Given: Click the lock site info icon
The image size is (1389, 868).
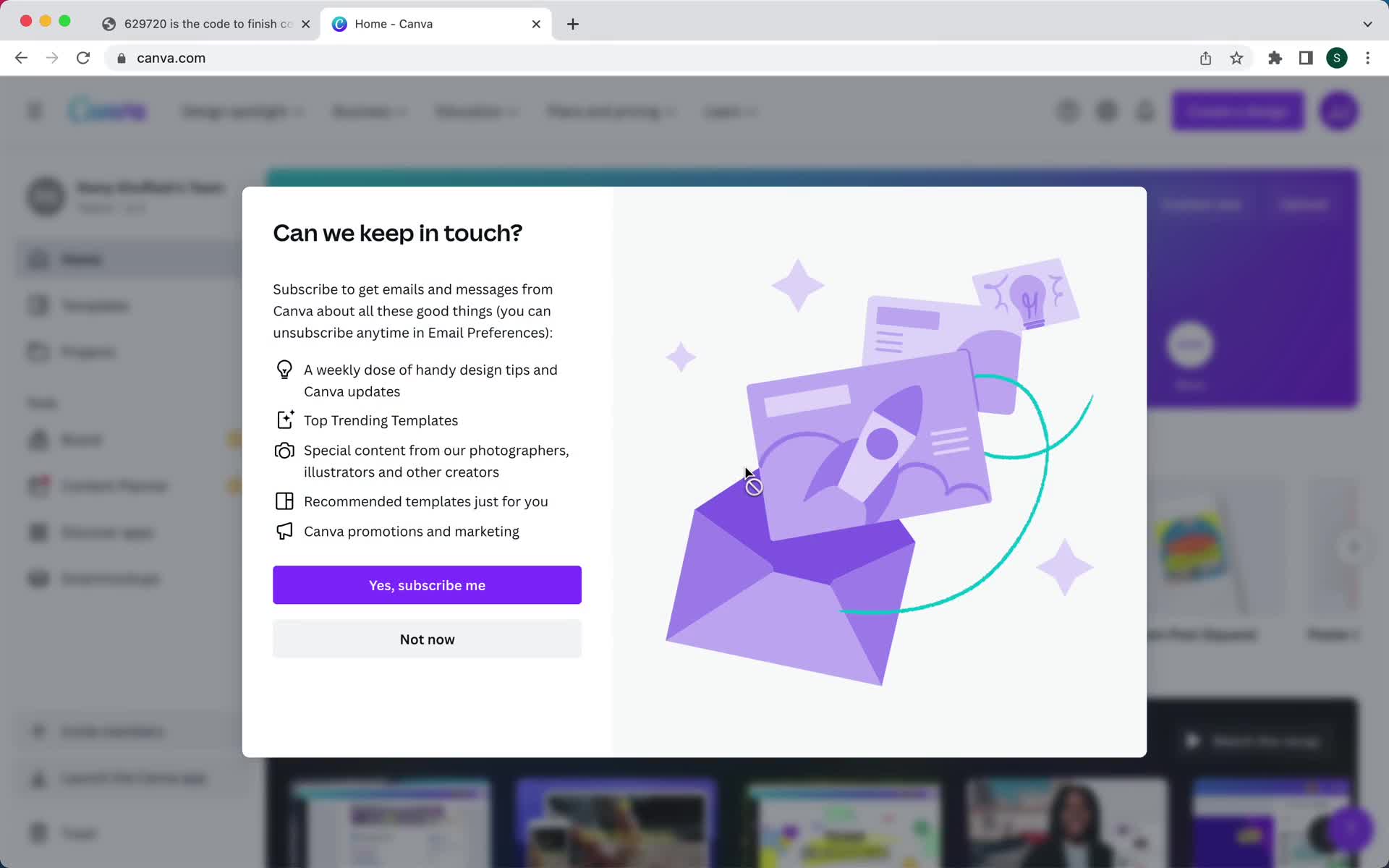Looking at the screenshot, I should pyautogui.click(x=122, y=58).
